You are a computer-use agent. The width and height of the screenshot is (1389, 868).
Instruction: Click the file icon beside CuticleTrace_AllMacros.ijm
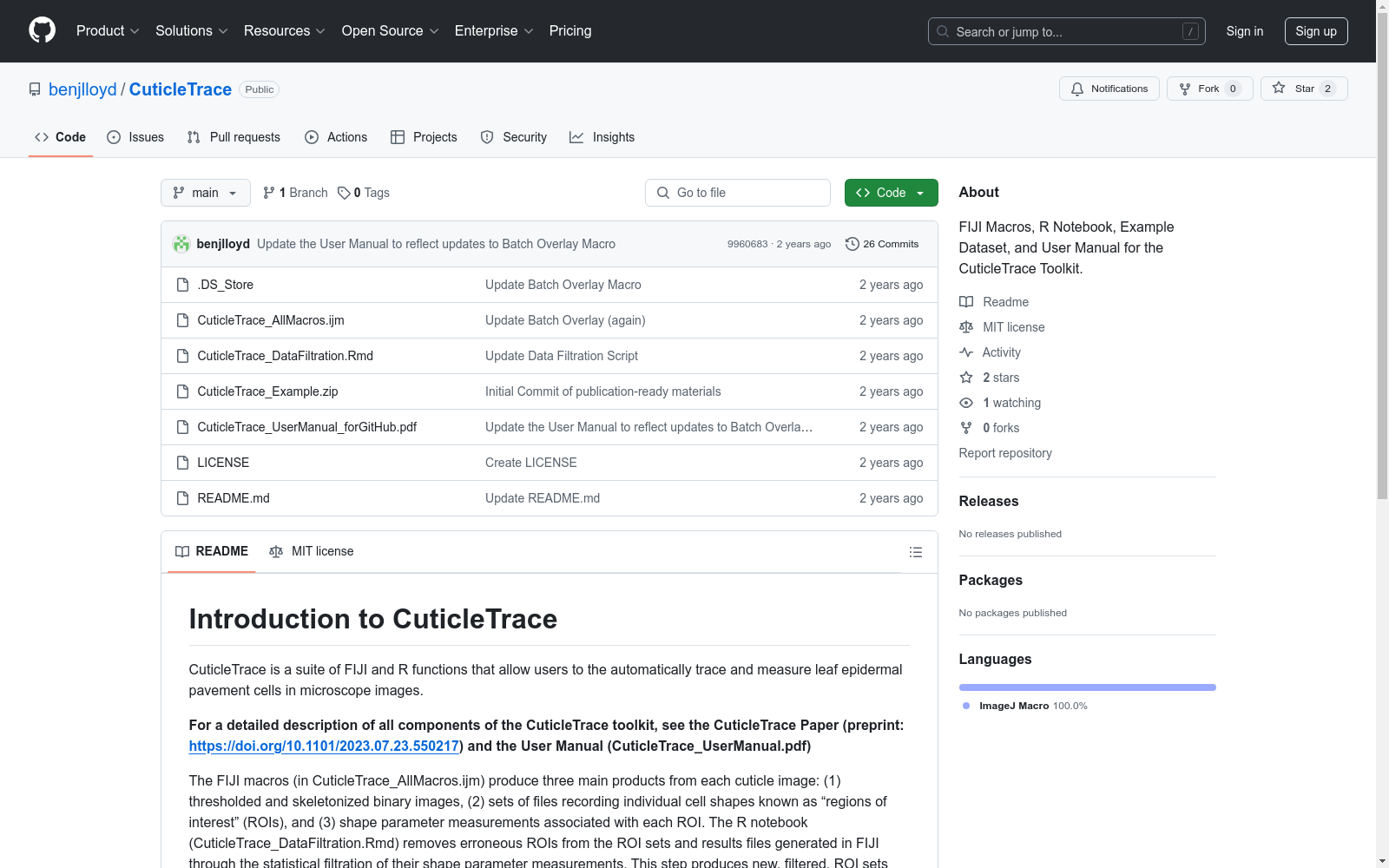click(x=182, y=320)
